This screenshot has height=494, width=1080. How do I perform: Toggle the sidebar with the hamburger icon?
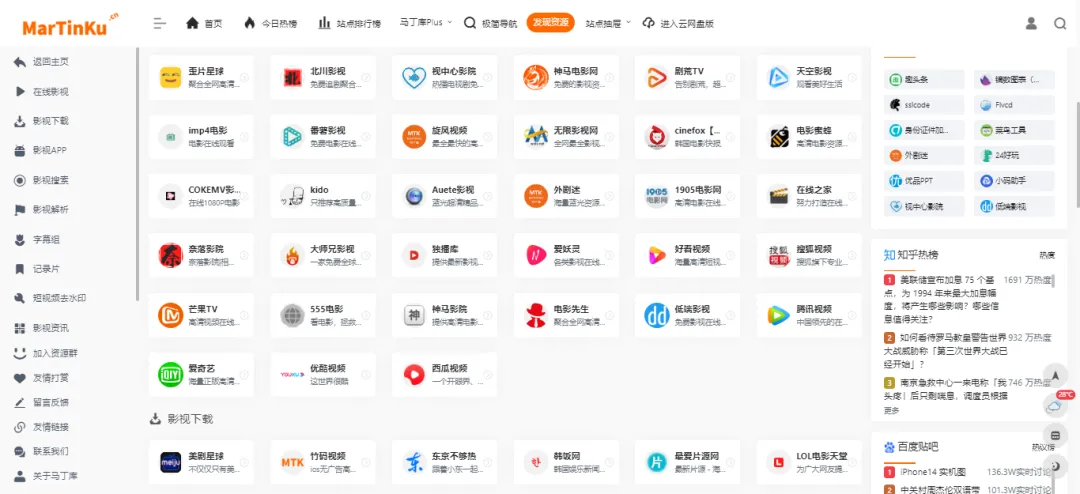(160, 23)
